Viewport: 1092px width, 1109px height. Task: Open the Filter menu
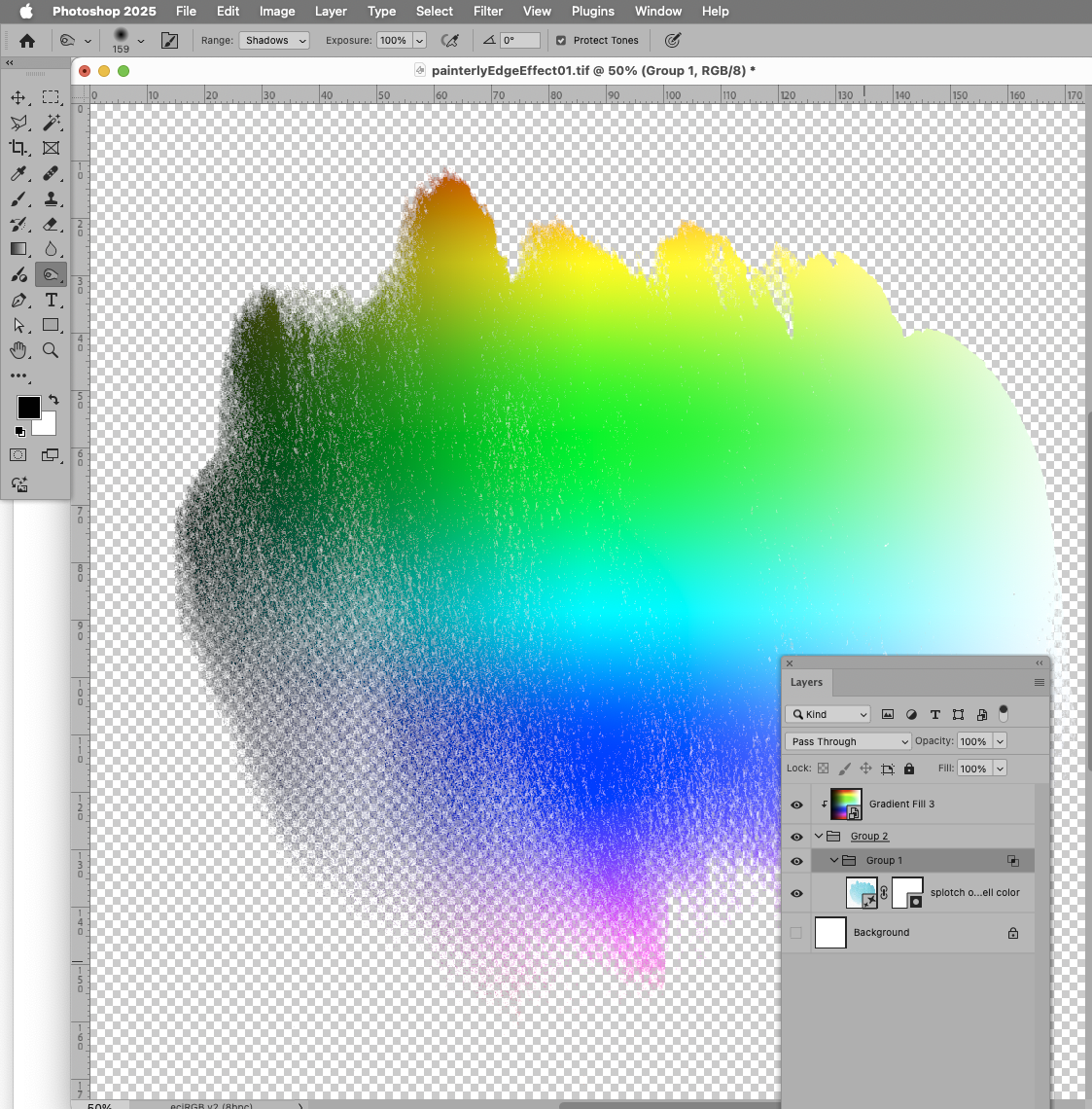[x=487, y=11]
